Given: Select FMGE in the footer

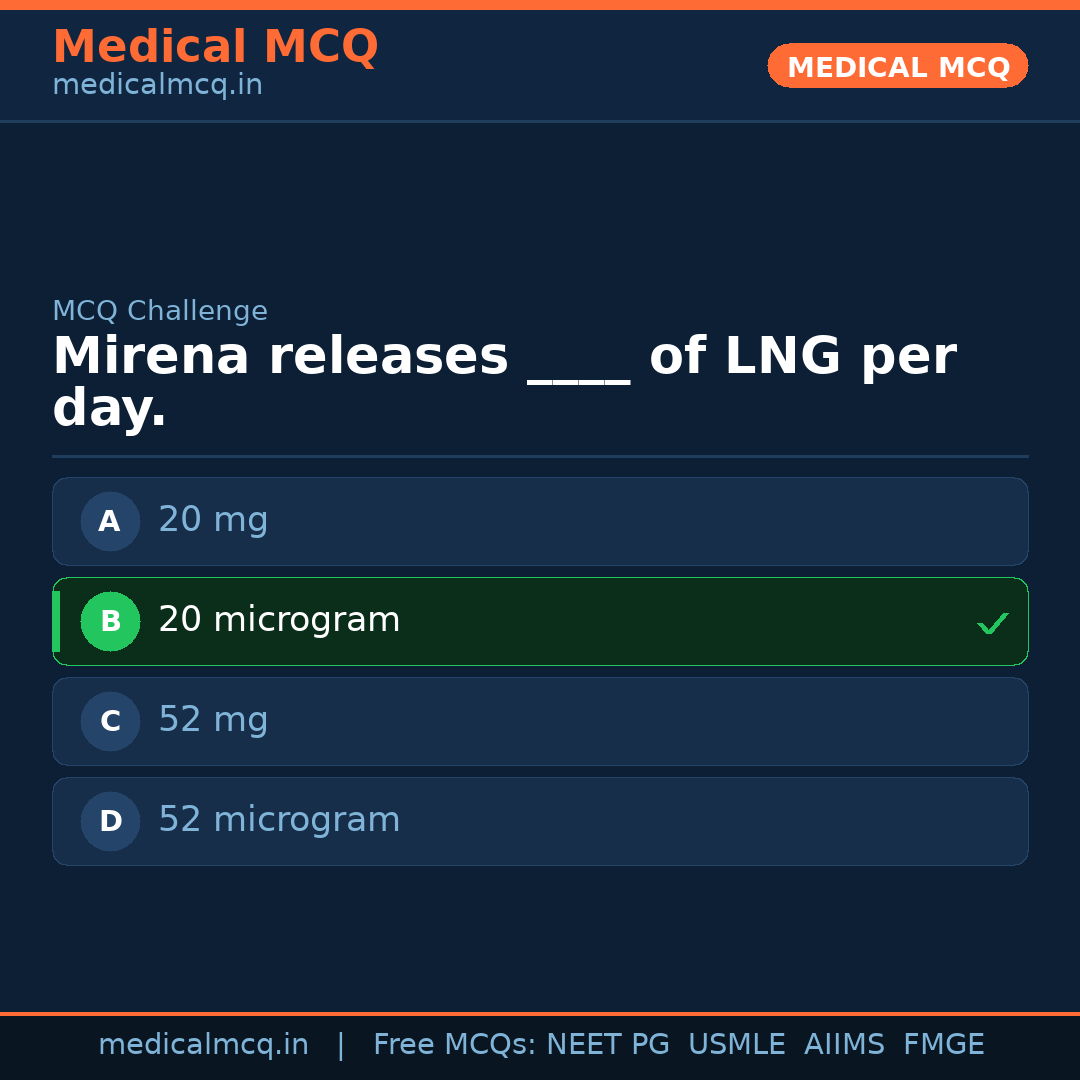Looking at the screenshot, I should tap(943, 1045).
